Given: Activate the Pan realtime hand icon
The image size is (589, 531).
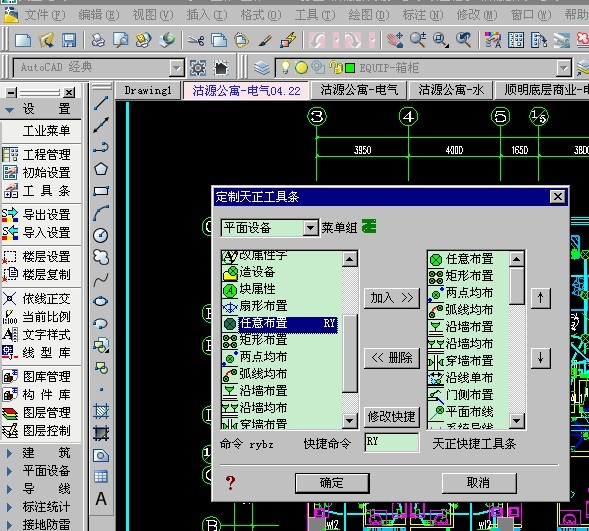Looking at the screenshot, I should click(395, 40).
